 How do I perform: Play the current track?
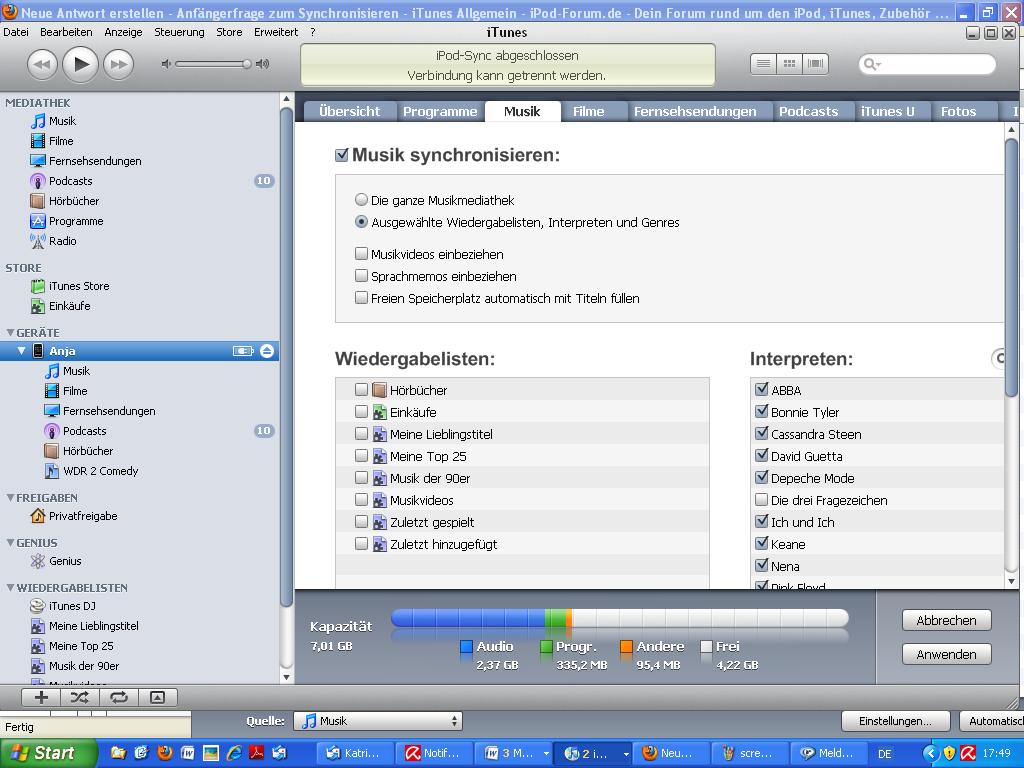80,64
